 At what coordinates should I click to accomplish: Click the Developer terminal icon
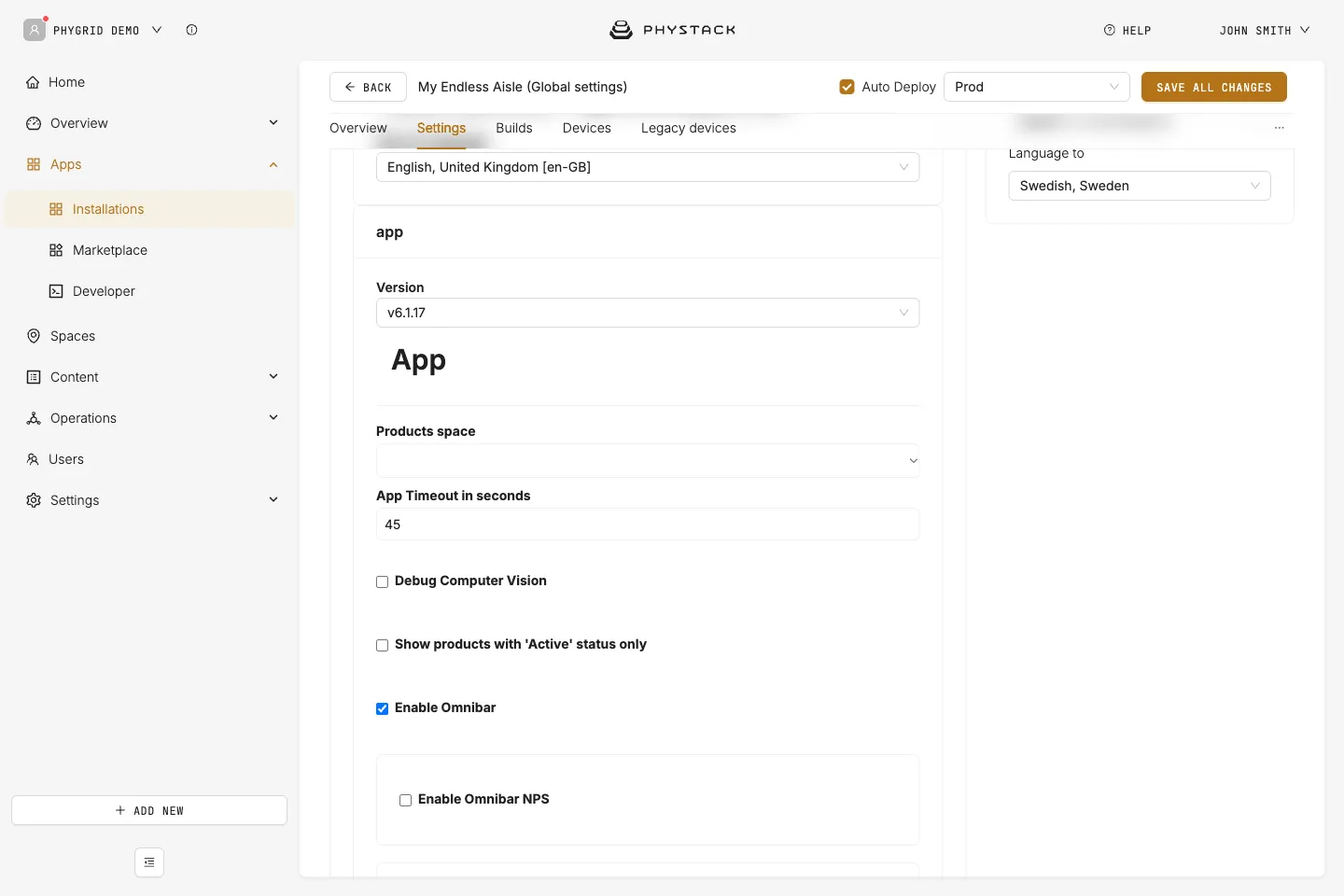pos(56,291)
